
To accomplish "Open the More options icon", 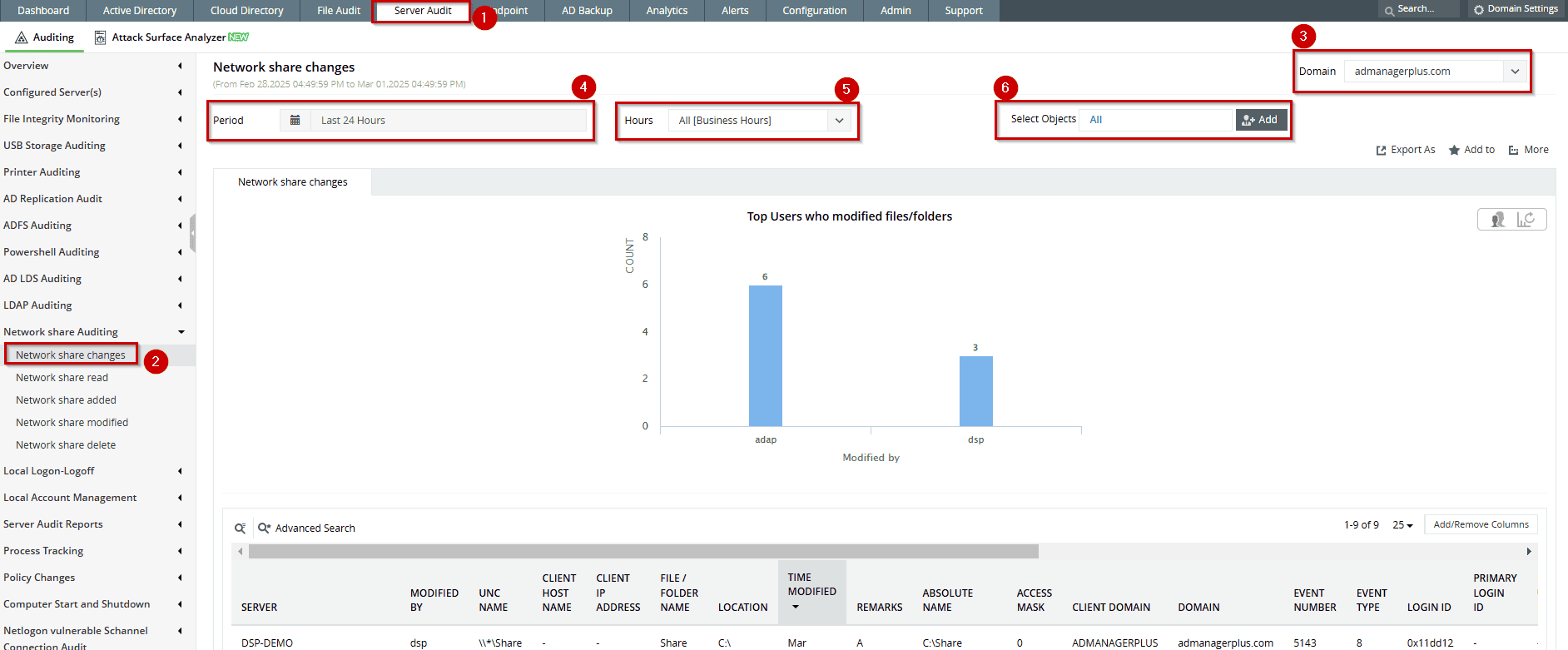I will point(1514,151).
